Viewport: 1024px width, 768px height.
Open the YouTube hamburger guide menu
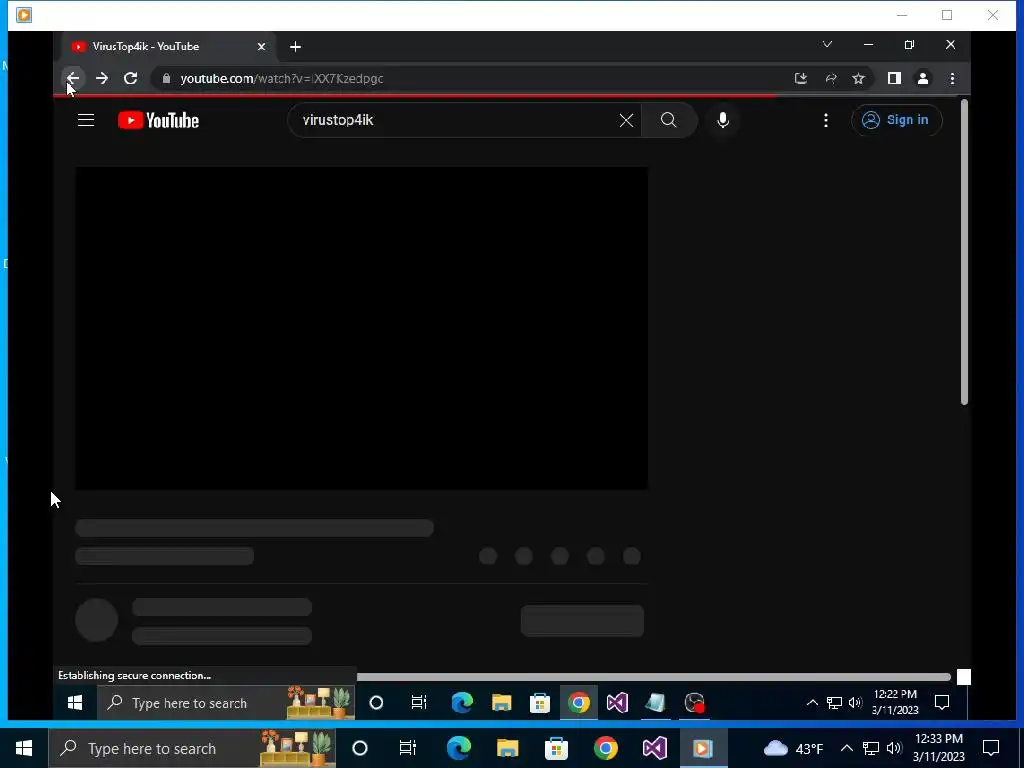pyautogui.click(x=86, y=120)
